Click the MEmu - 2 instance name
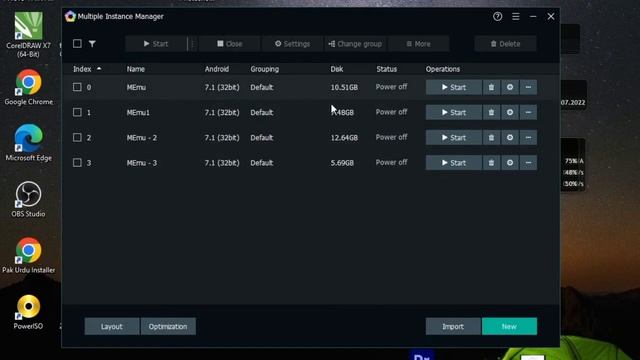This screenshot has height=360, width=640. pos(142,138)
